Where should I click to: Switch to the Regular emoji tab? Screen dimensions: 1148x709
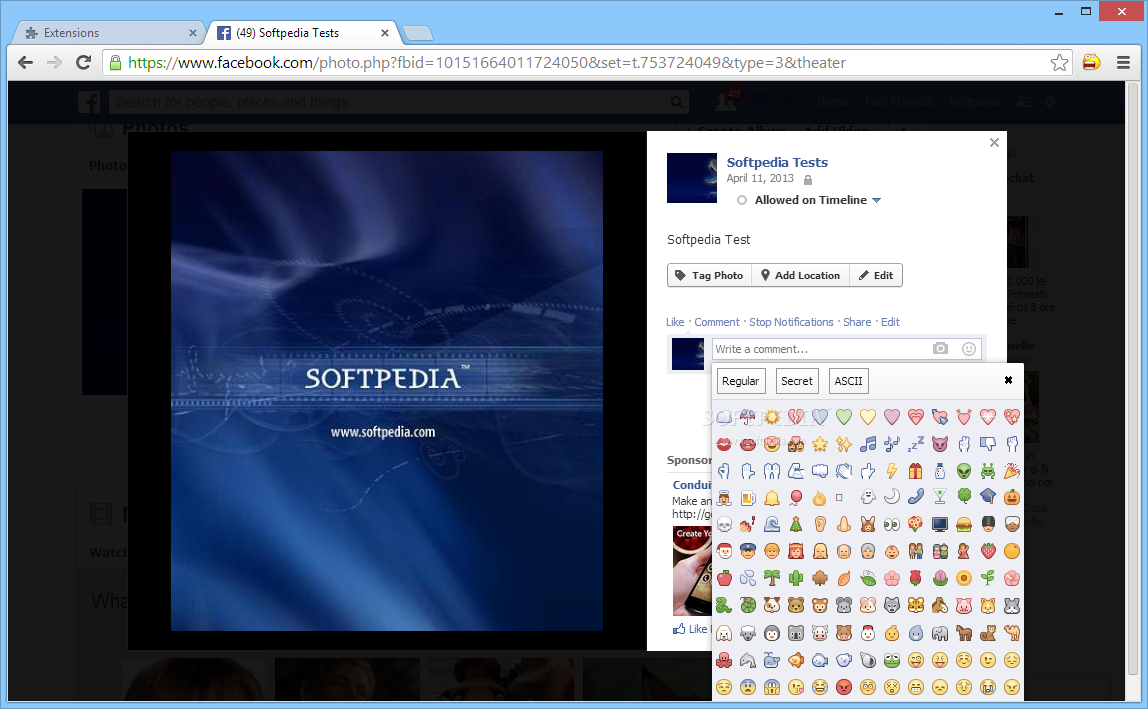740,381
